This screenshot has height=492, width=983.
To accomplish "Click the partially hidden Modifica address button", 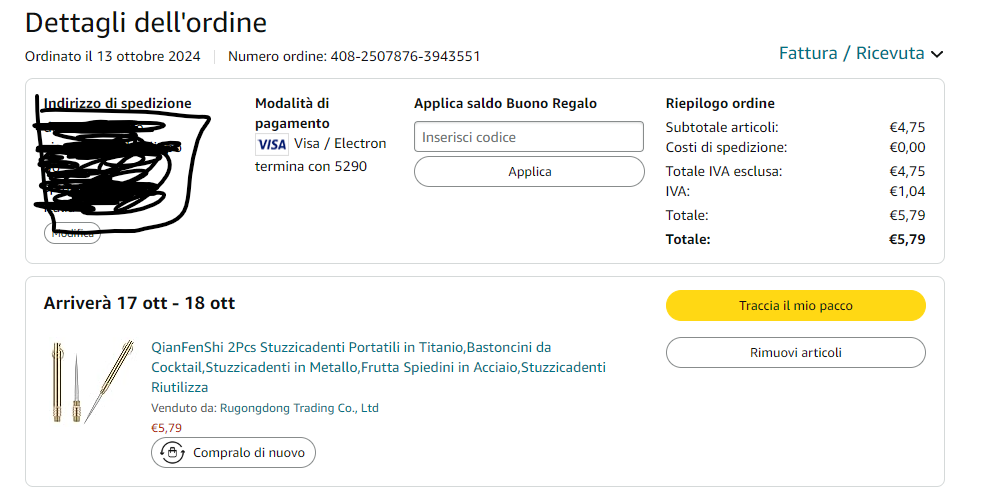I will (x=72, y=233).
